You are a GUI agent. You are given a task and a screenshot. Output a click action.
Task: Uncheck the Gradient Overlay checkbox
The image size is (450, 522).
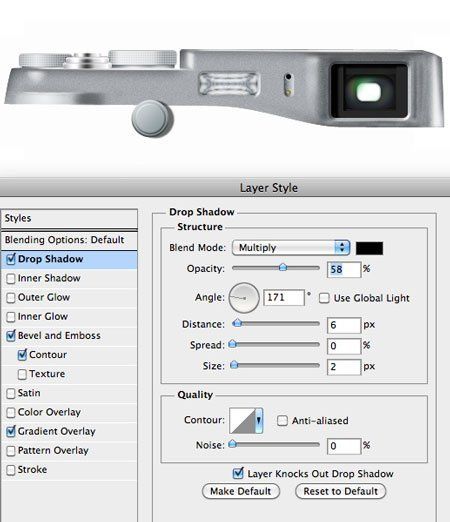pos(11,432)
